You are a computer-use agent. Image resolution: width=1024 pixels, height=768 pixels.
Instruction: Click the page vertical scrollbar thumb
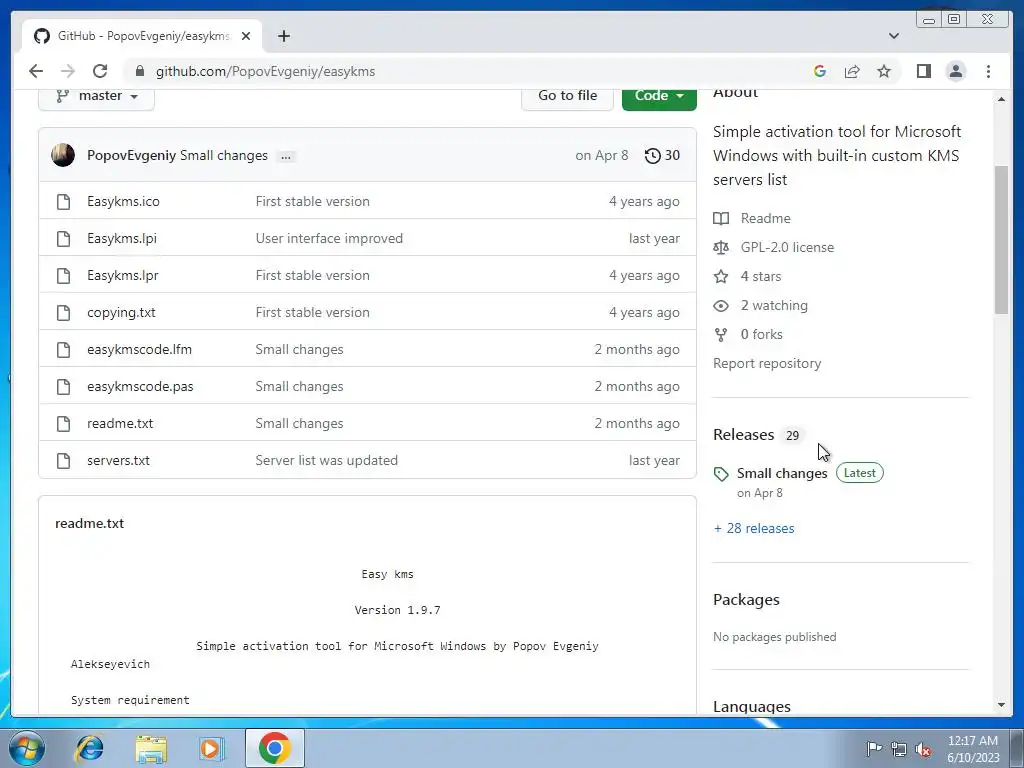click(1001, 240)
